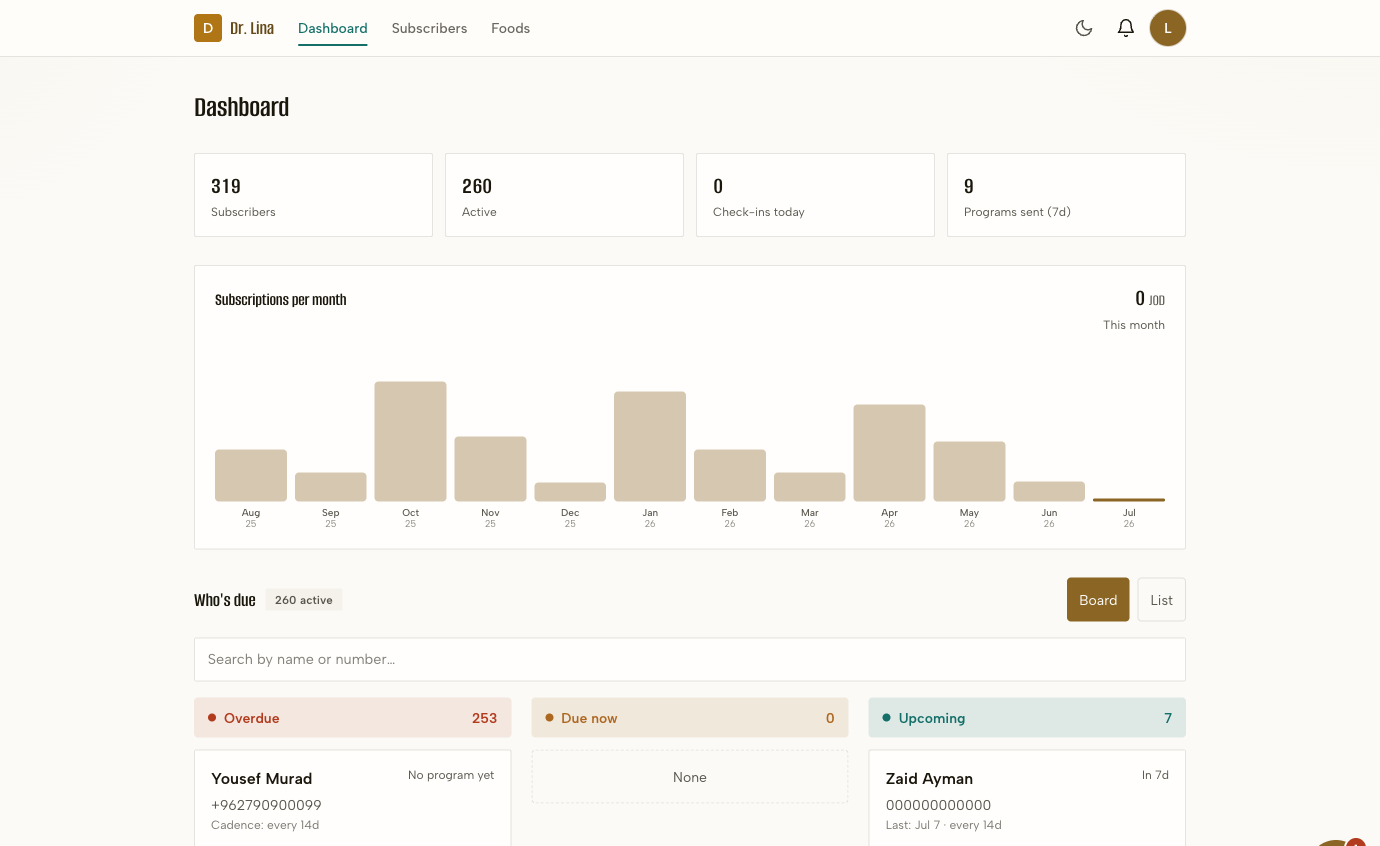The height and width of the screenshot is (846, 1380).
Task: Click the 319 Subscribers stat card
Action: pos(313,195)
